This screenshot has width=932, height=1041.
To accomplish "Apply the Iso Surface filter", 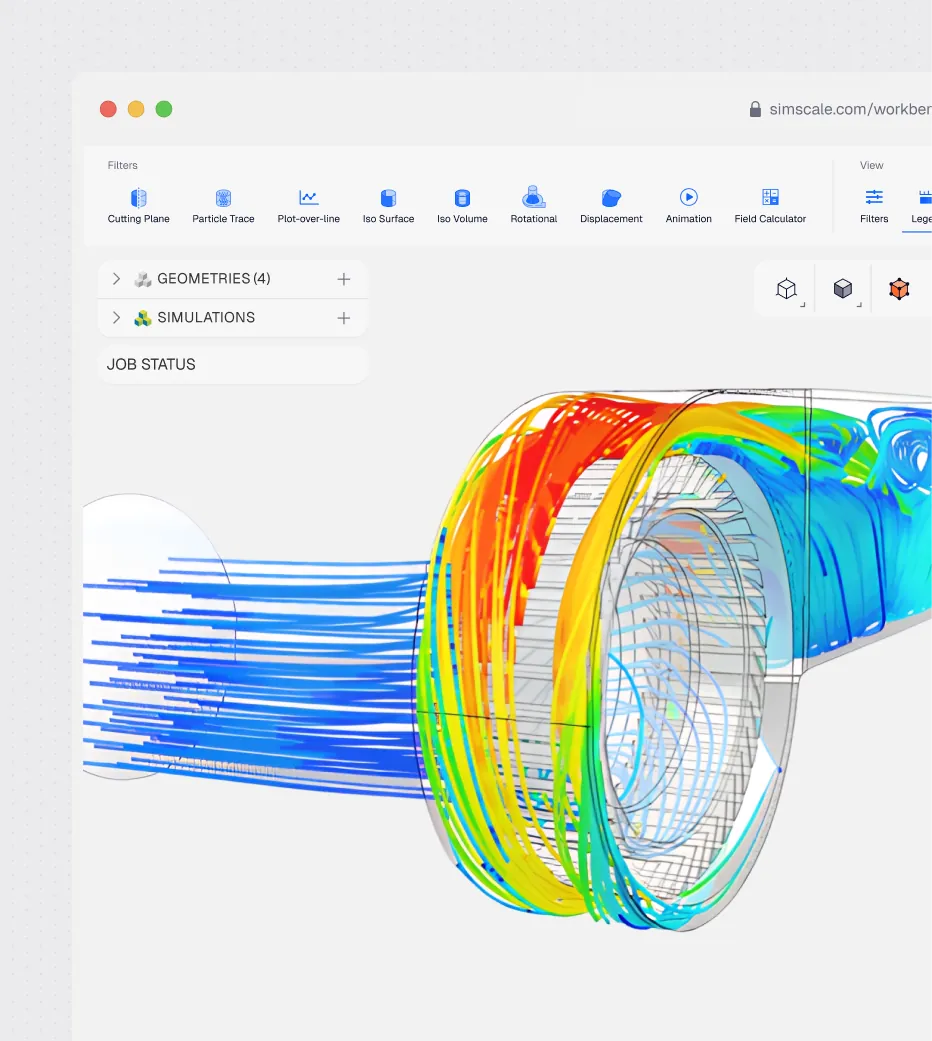I will coord(388,206).
